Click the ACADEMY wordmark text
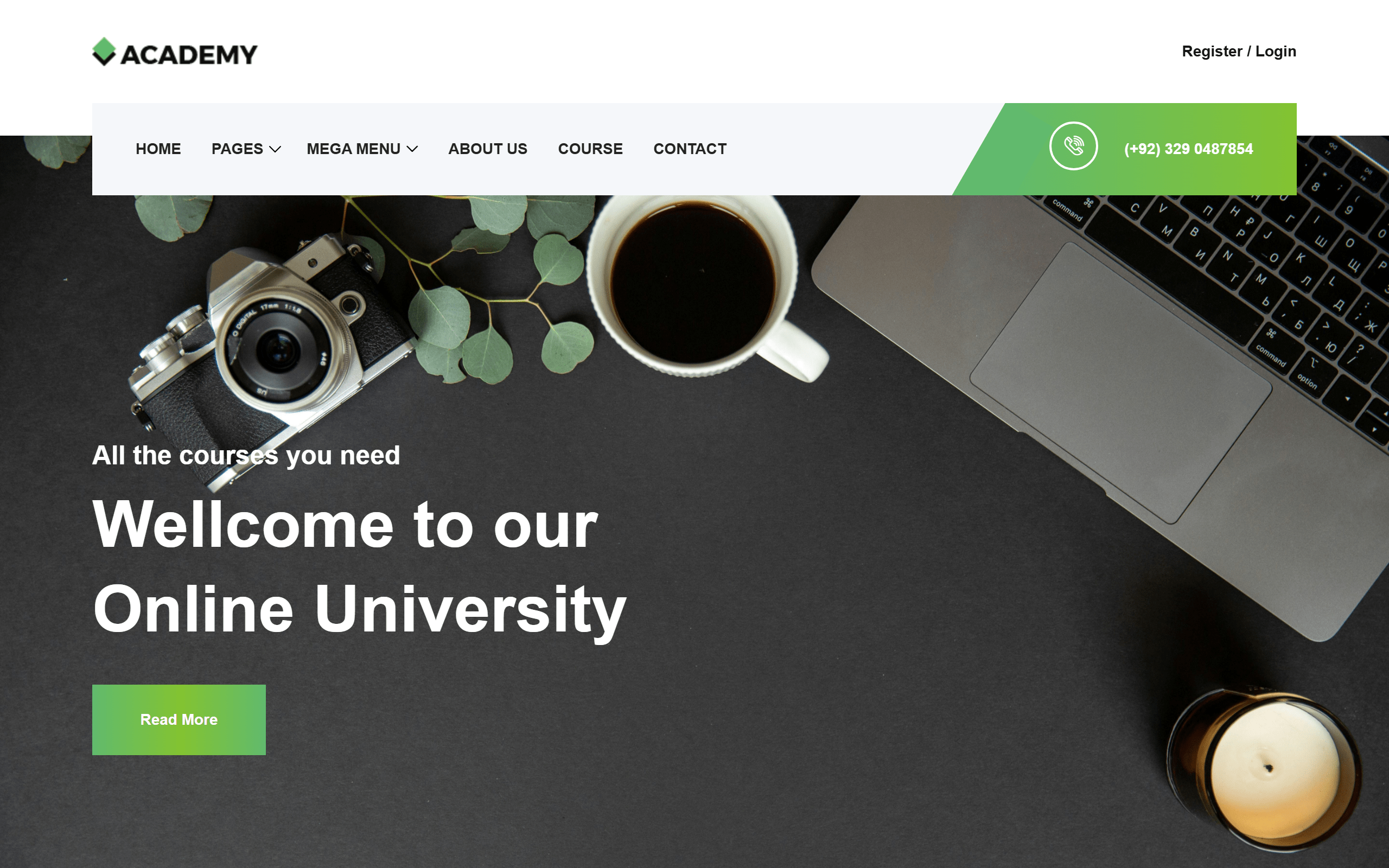Viewport: 1389px width, 868px height. coord(189,55)
